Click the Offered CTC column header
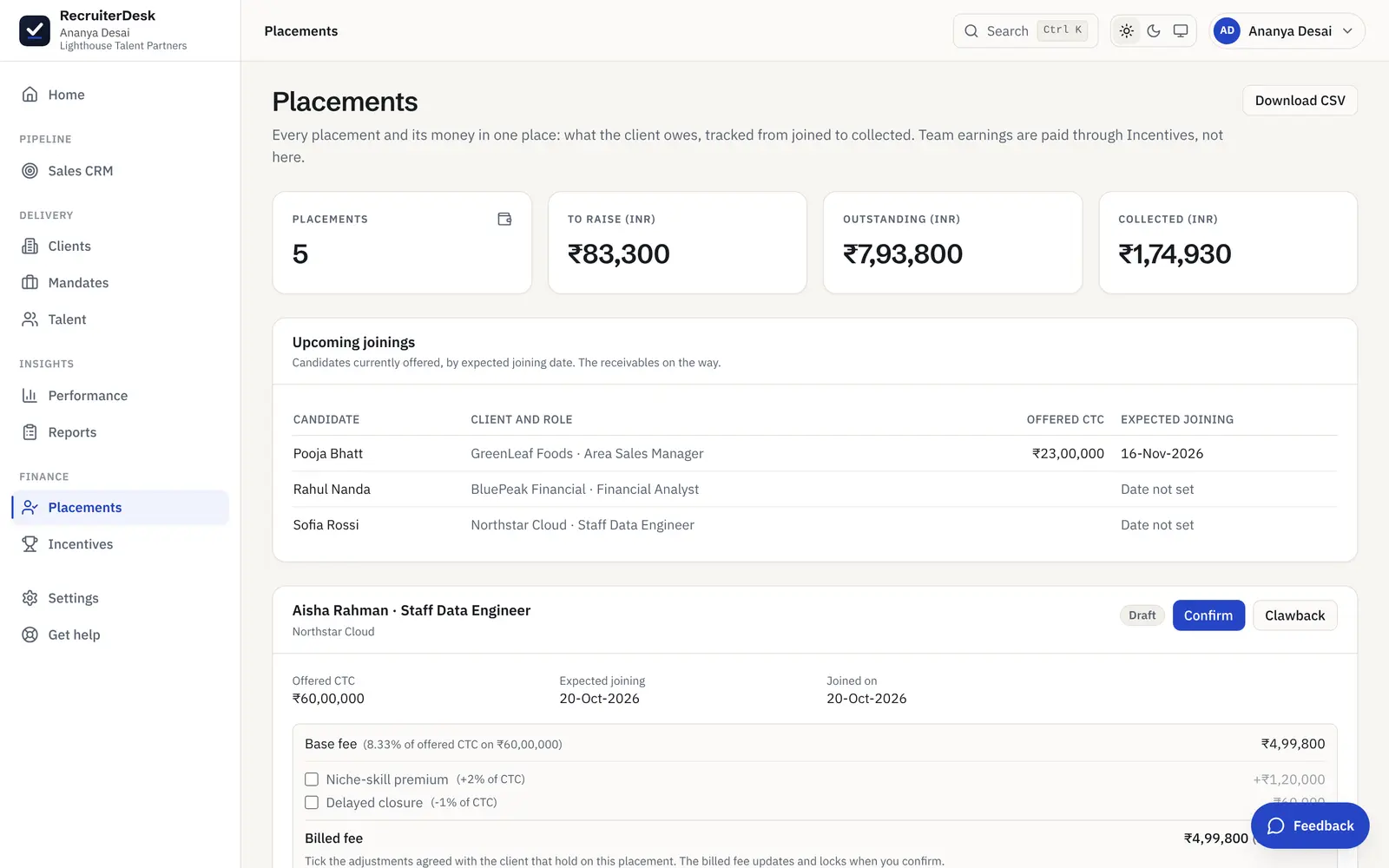 1065,419
